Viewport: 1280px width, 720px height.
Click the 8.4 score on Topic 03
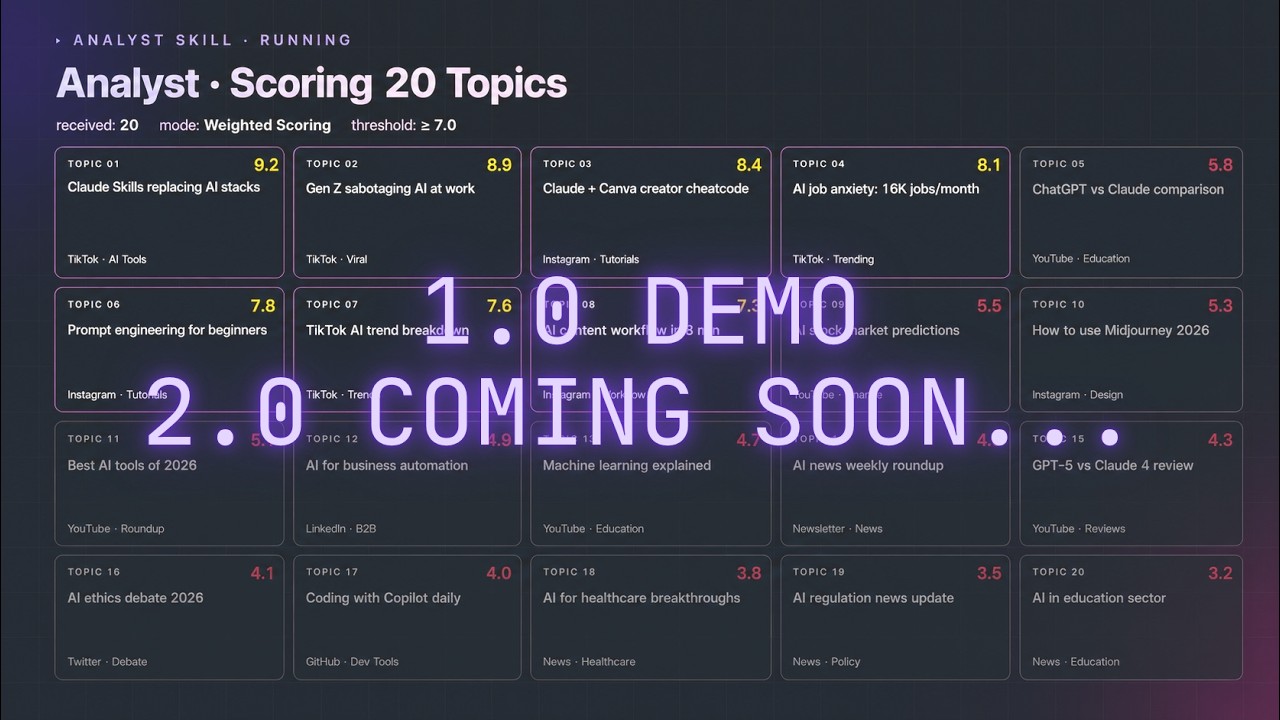click(749, 165)
